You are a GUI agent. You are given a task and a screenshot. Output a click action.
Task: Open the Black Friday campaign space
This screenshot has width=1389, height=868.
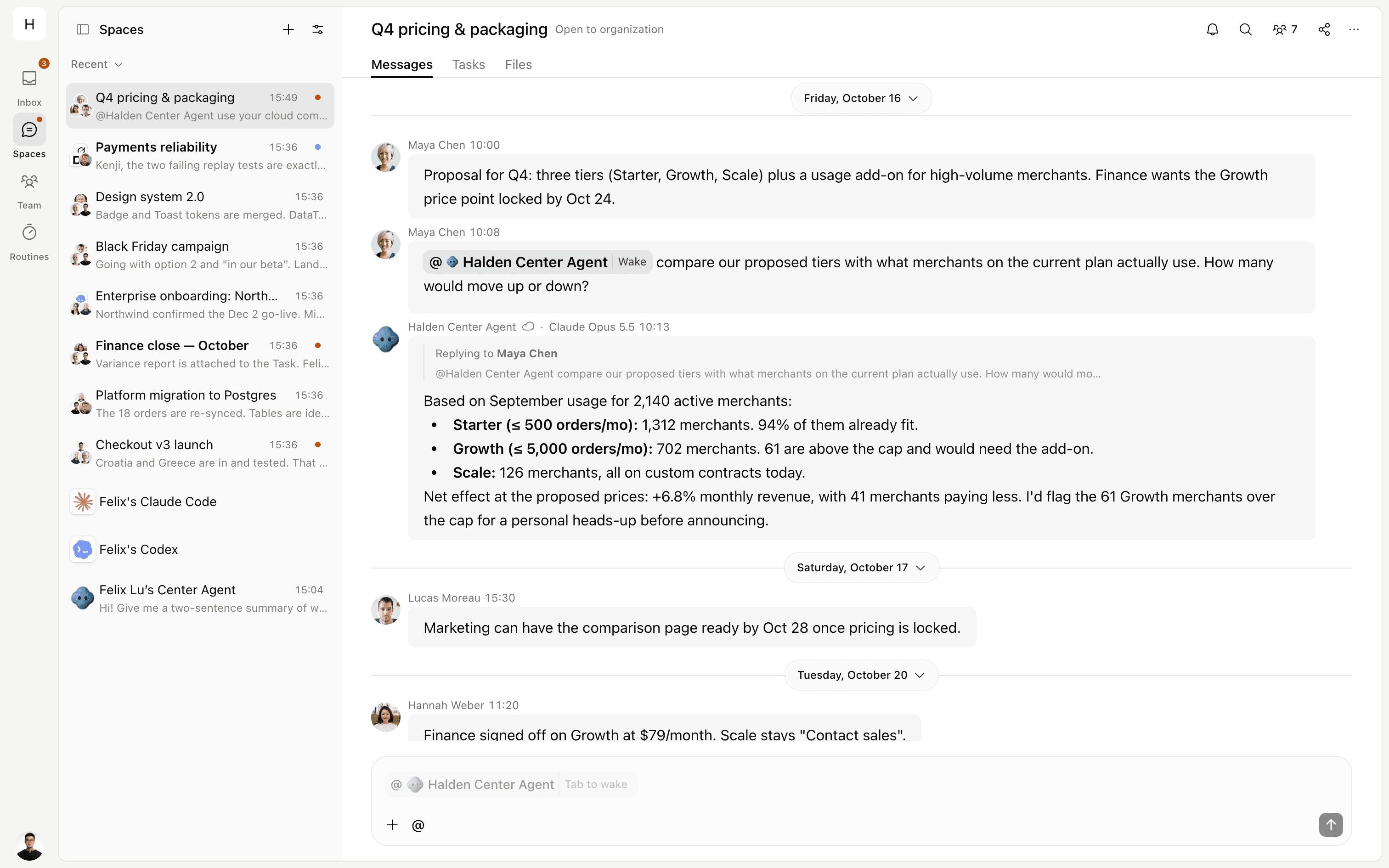[200, 255]
